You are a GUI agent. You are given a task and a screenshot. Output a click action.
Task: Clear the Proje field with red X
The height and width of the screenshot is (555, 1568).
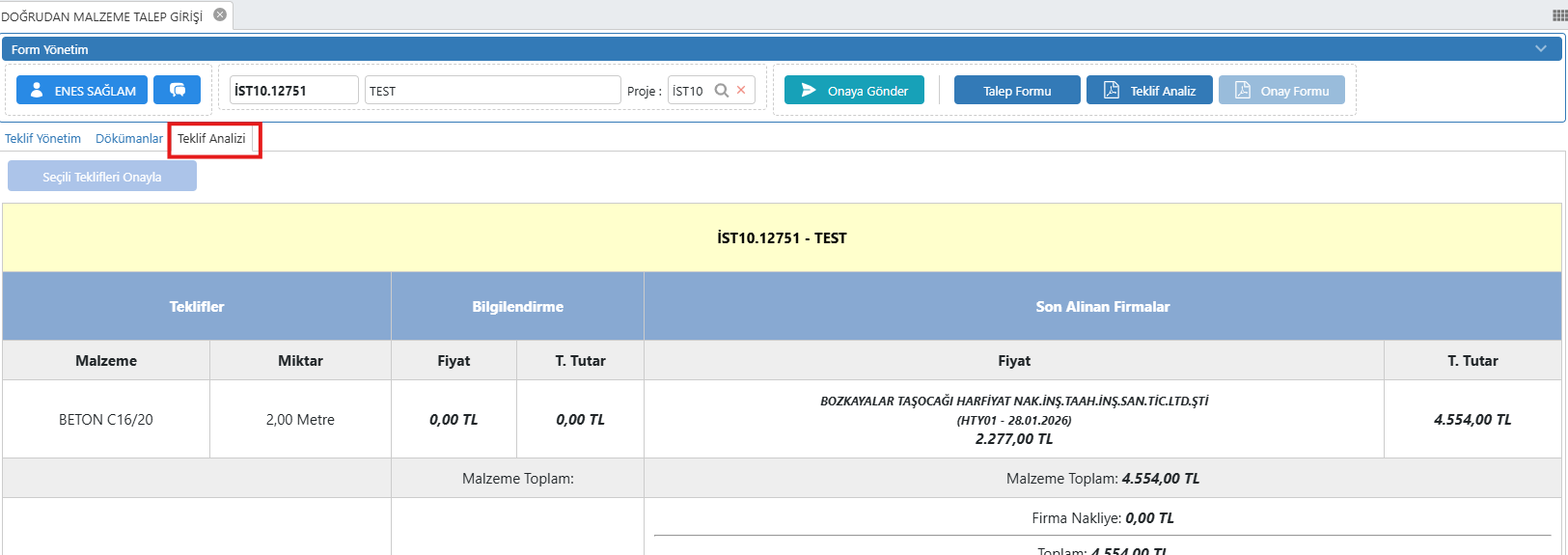click(741, 91)
